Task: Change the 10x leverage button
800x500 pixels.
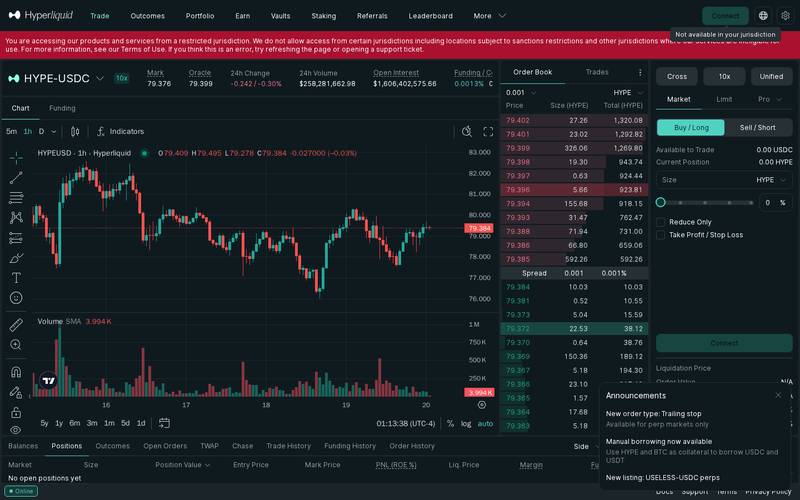Action: point(724,77)
